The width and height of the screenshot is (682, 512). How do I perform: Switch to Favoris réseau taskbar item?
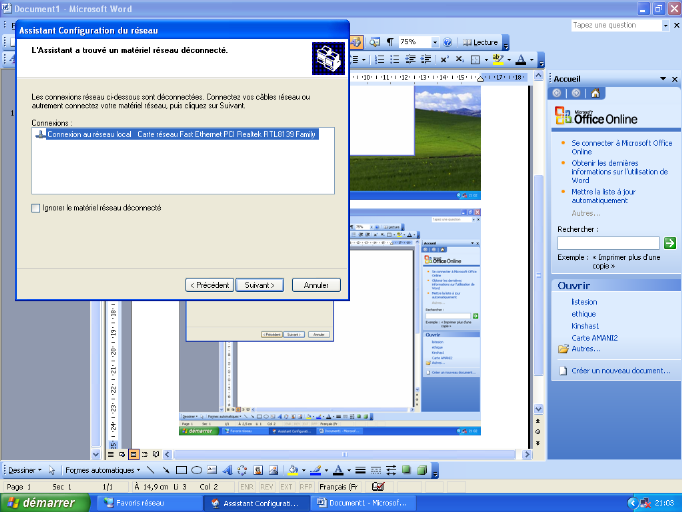coord(146,503)
